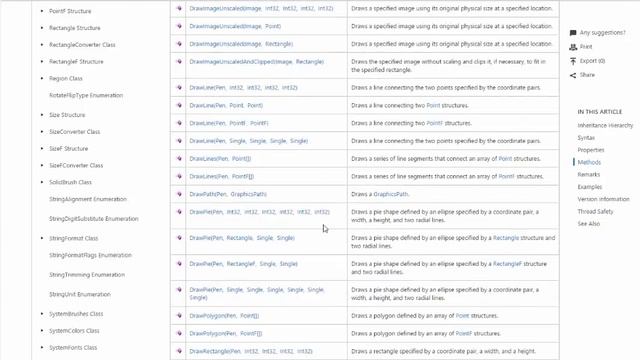The width and height of the screenshot is (640, 360).
Task: Click Export (0) text link
Action: click(x=592, y=61)
